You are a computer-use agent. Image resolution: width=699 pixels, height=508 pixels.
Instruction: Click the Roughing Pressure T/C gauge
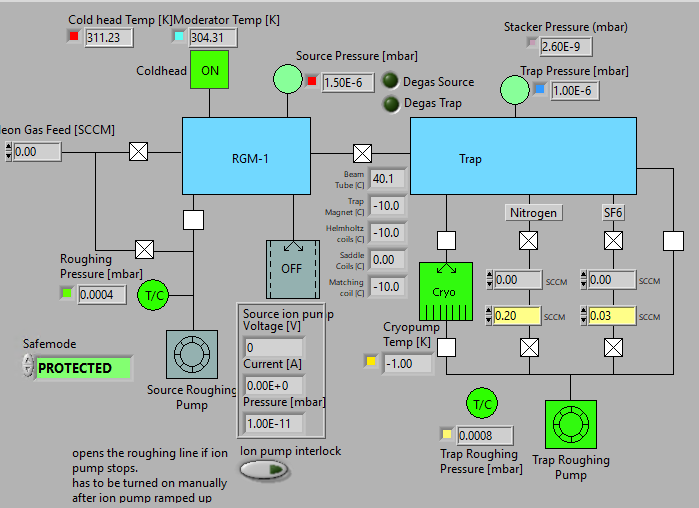tap(153, 295)
